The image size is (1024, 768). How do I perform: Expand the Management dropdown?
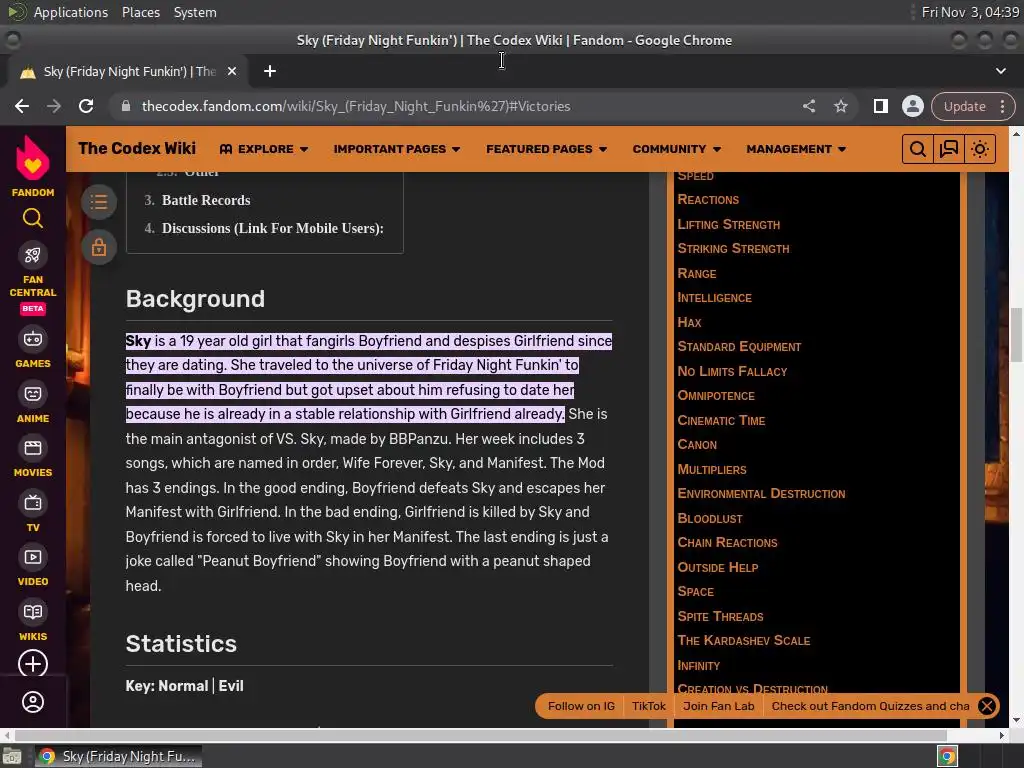[795, 149]
